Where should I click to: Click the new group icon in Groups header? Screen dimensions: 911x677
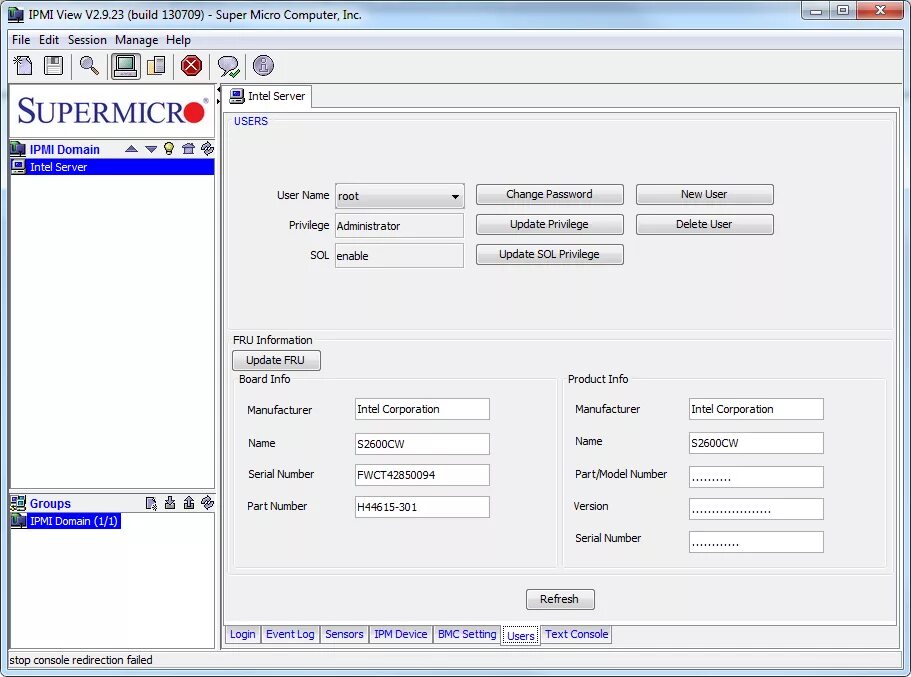point(151,503)
